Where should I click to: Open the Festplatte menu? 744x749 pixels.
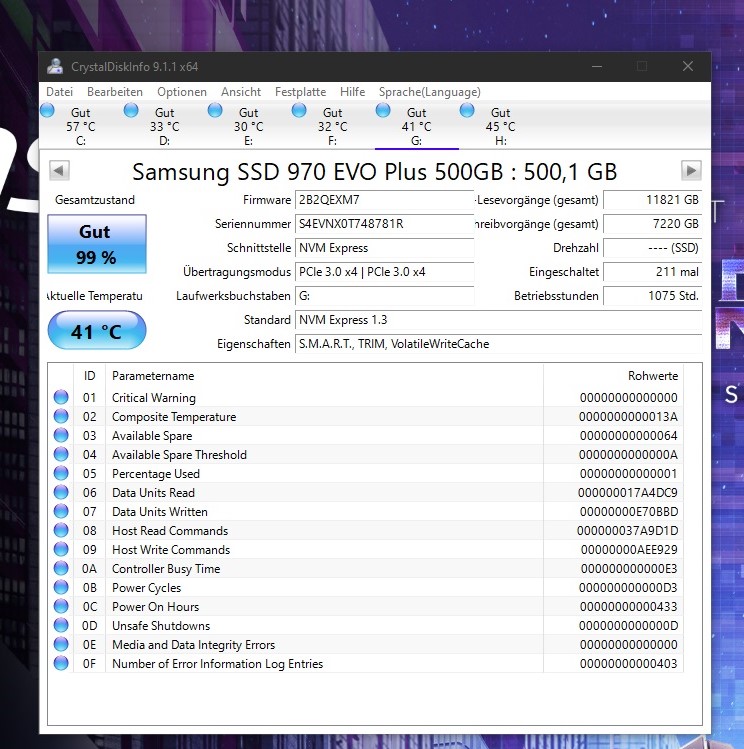[x=300, y=92]
